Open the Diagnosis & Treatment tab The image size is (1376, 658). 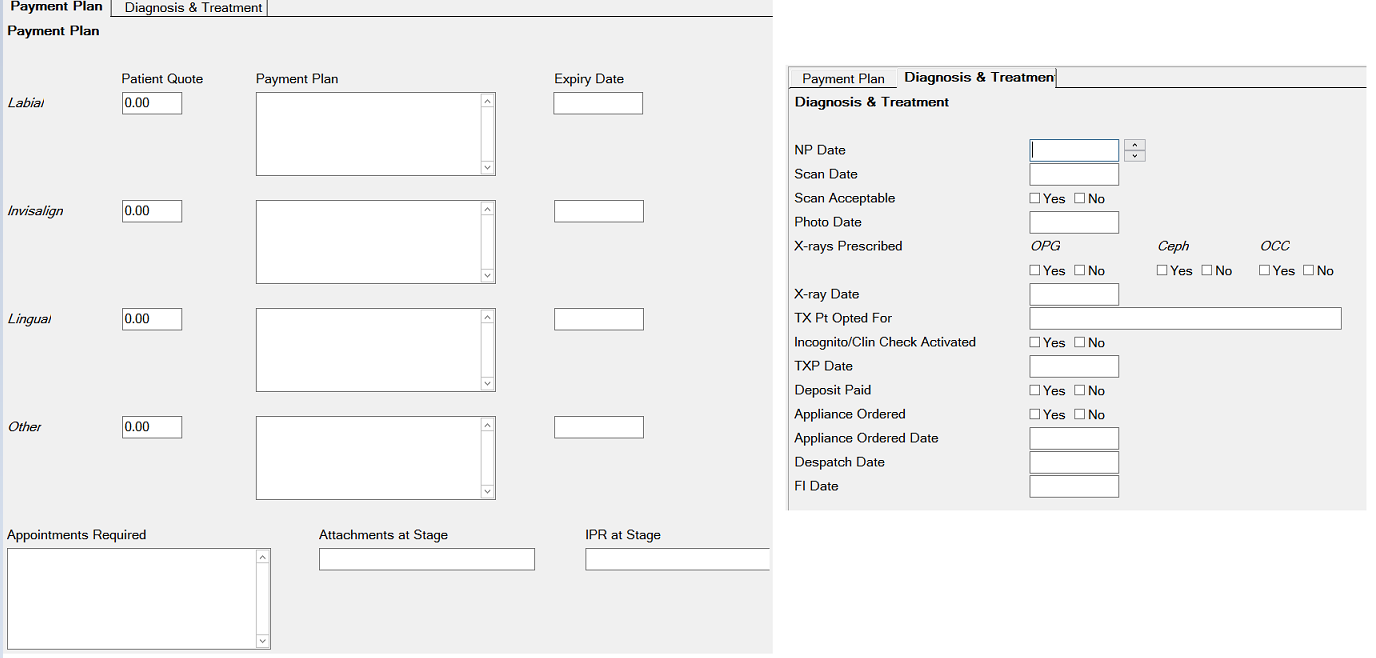point(978,77)
